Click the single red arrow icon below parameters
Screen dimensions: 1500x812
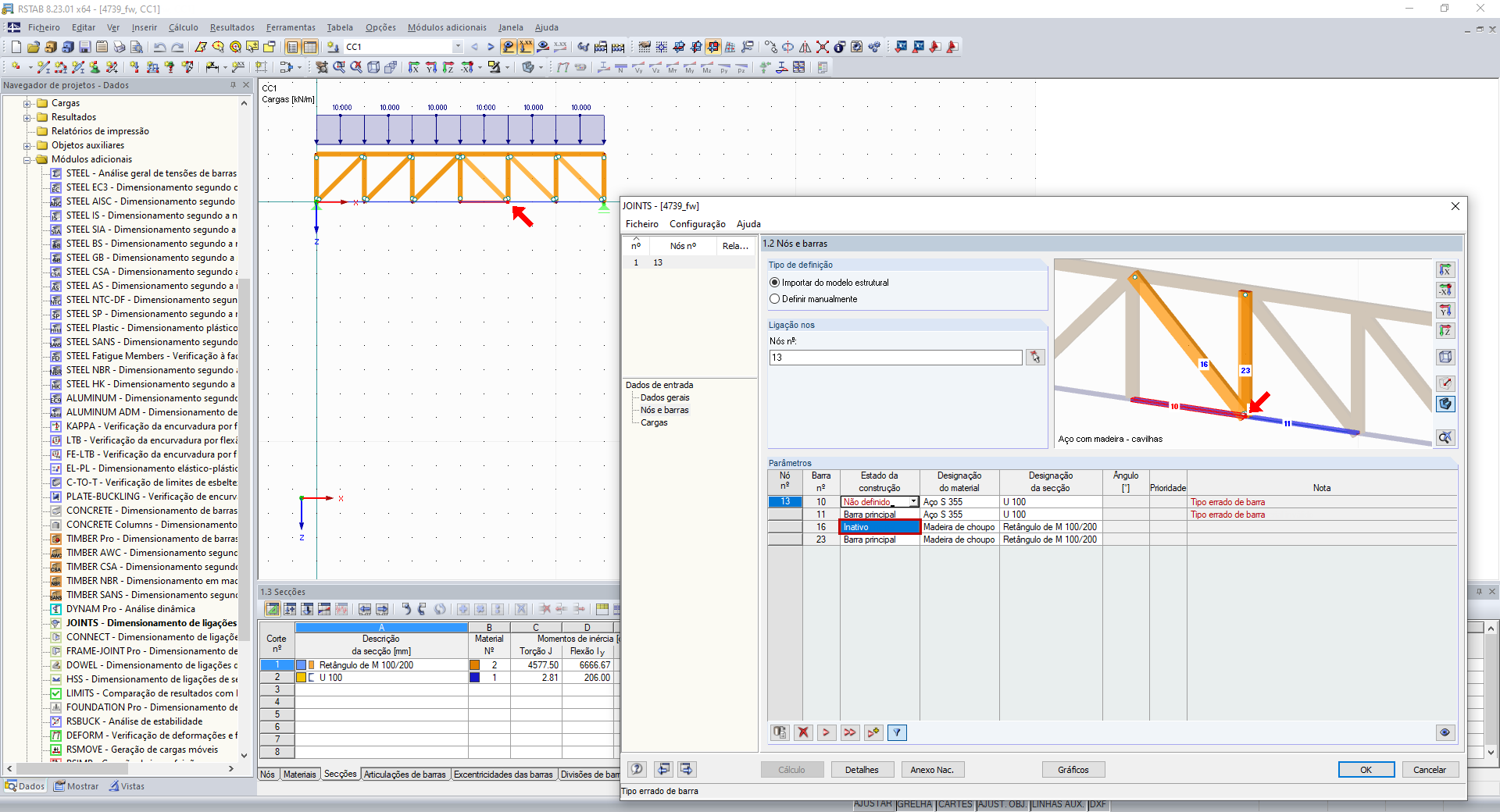[827, 732]
